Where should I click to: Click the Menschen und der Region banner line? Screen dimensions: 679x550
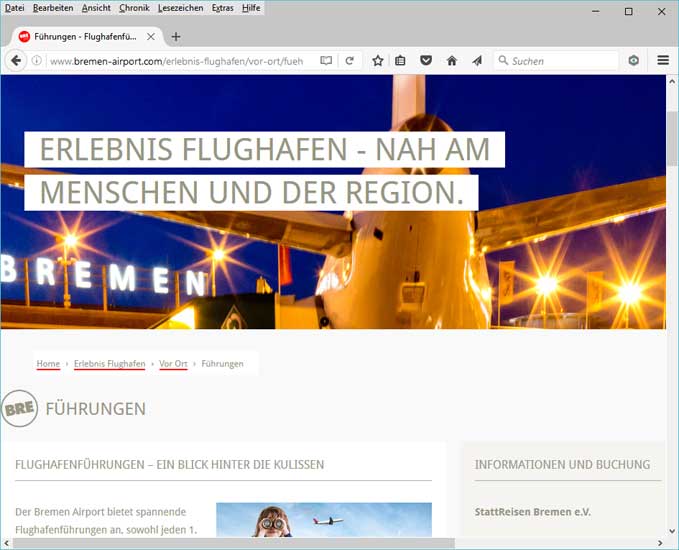[251, 193]
